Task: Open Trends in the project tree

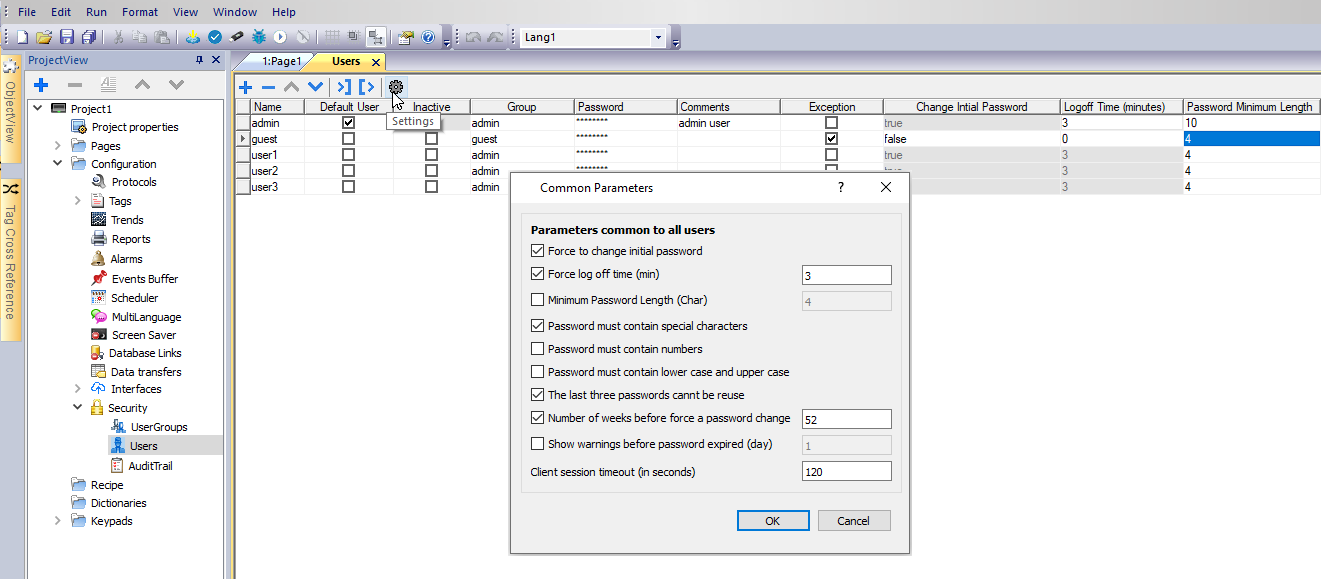Action: 126,220
